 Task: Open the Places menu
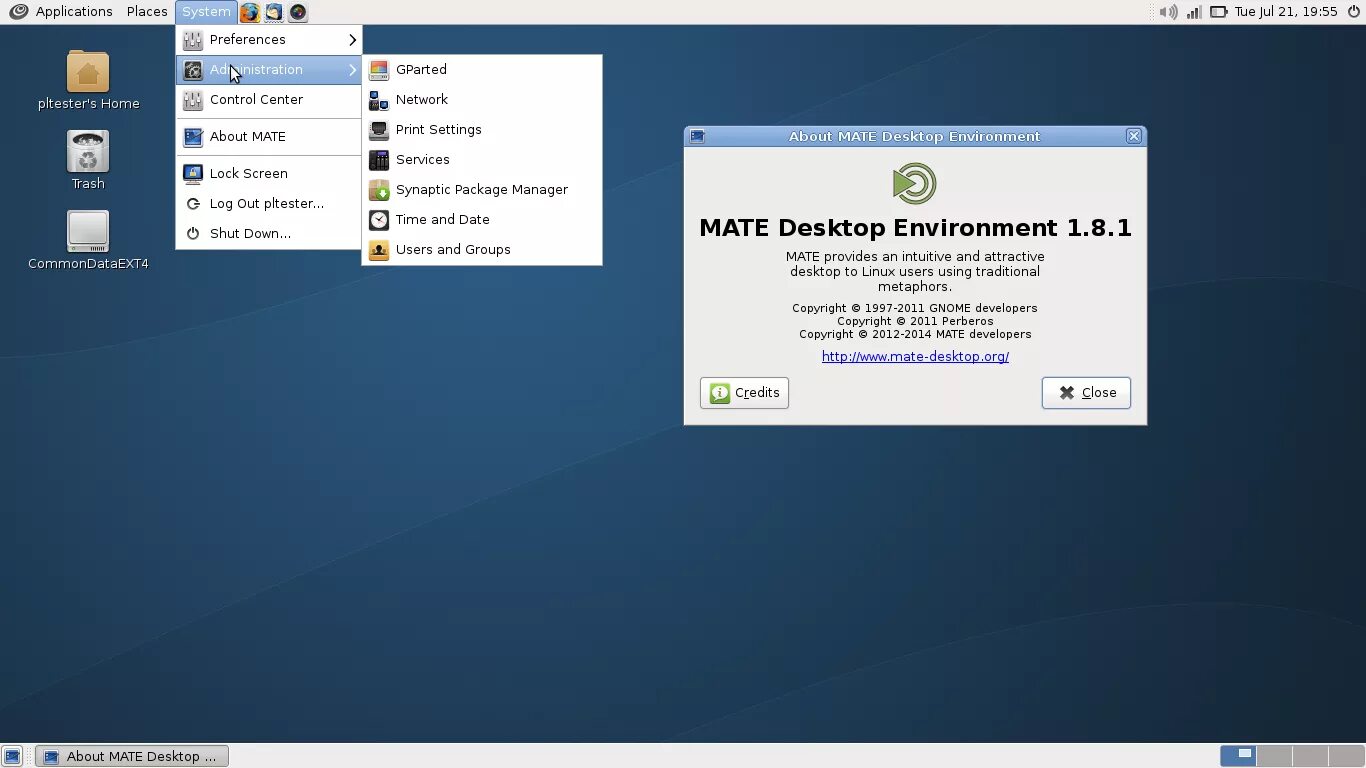tap(147, 12)
